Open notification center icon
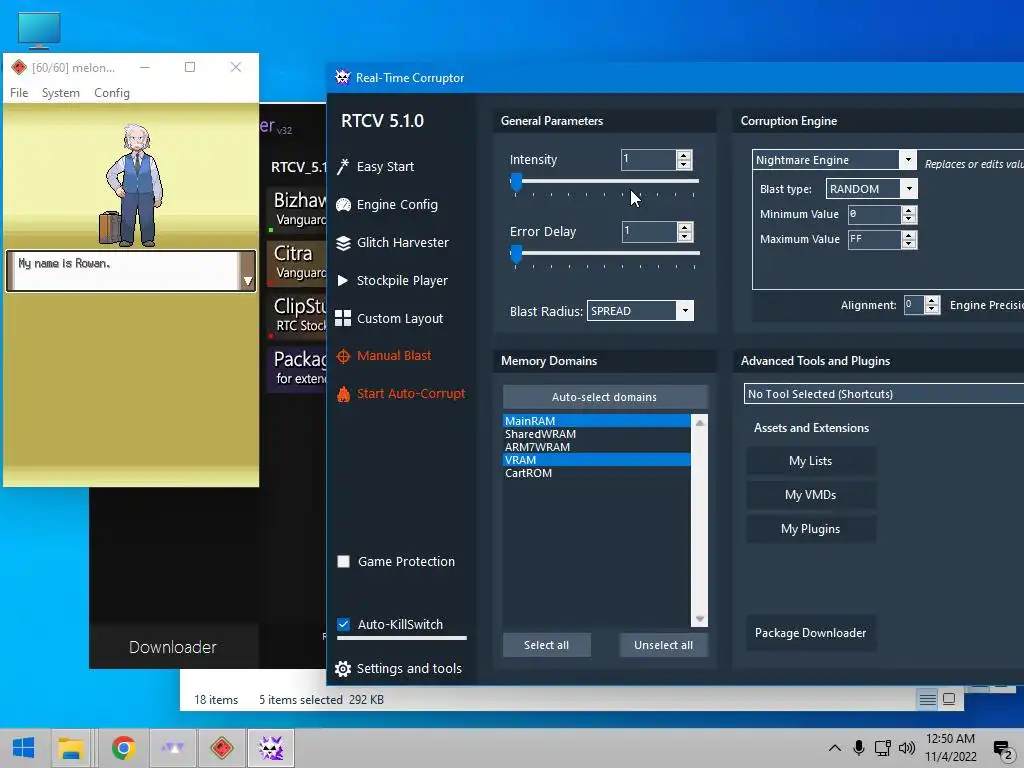1024x768 pixels. point(1002,749)
